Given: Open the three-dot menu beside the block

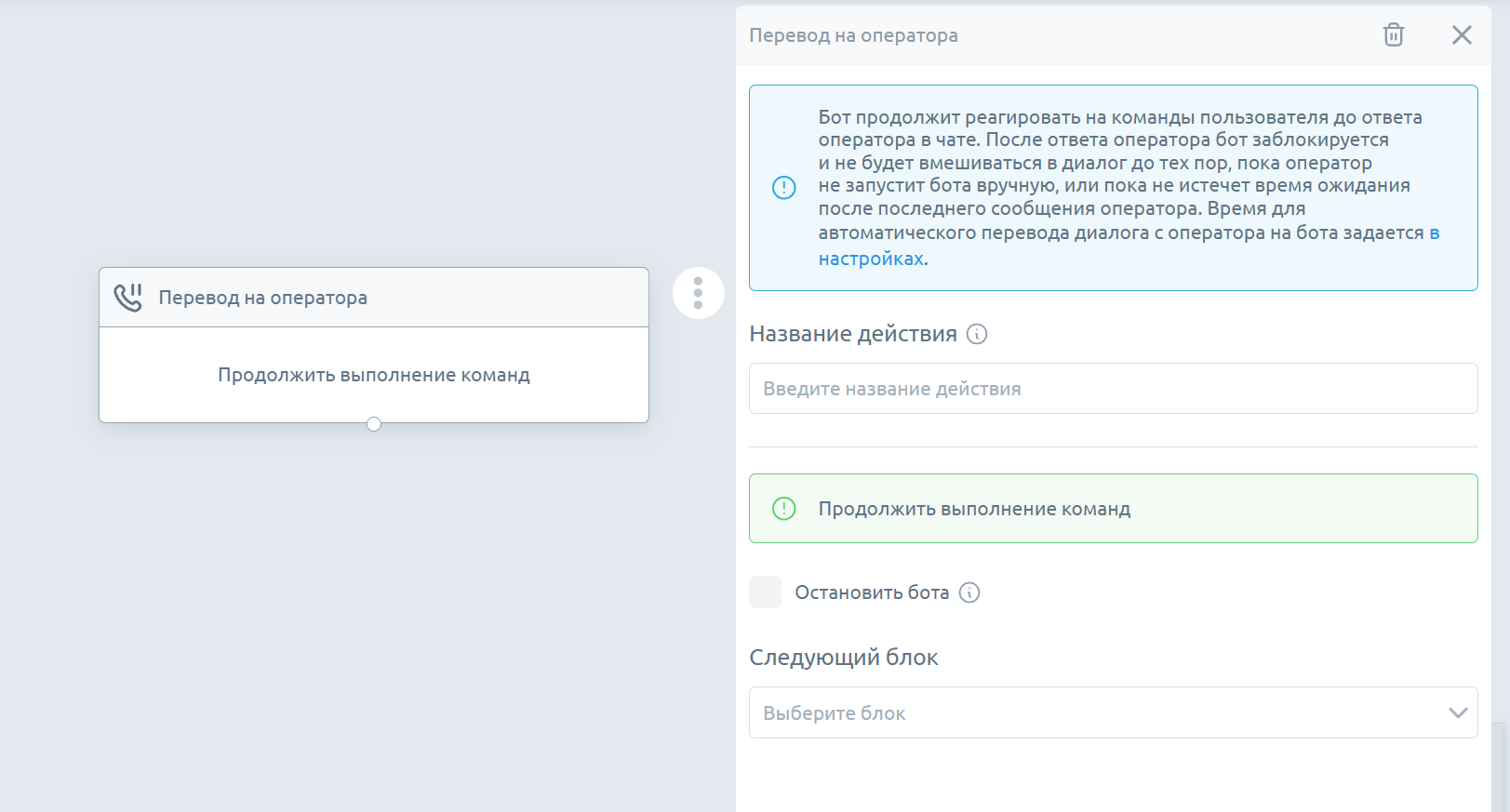Looking at the screenshot, I should (x=698, y=293).
